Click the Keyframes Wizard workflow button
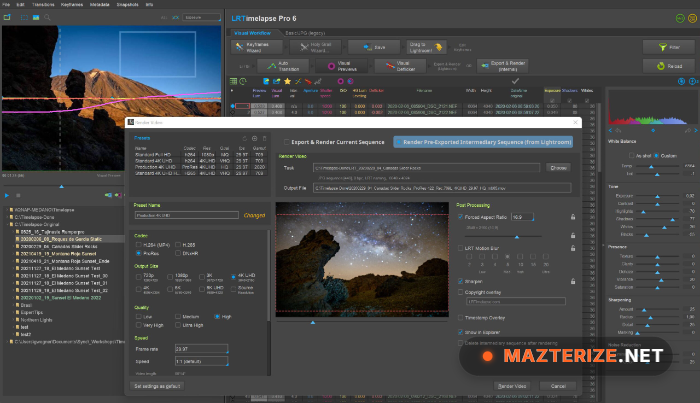 (x=257, y=47)
